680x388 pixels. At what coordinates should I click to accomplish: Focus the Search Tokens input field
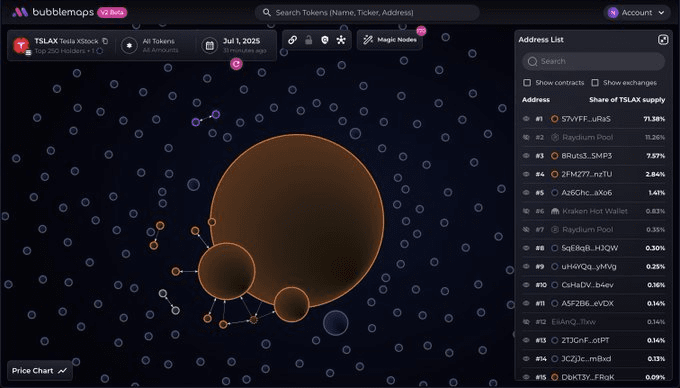click(x=367, y=13)
